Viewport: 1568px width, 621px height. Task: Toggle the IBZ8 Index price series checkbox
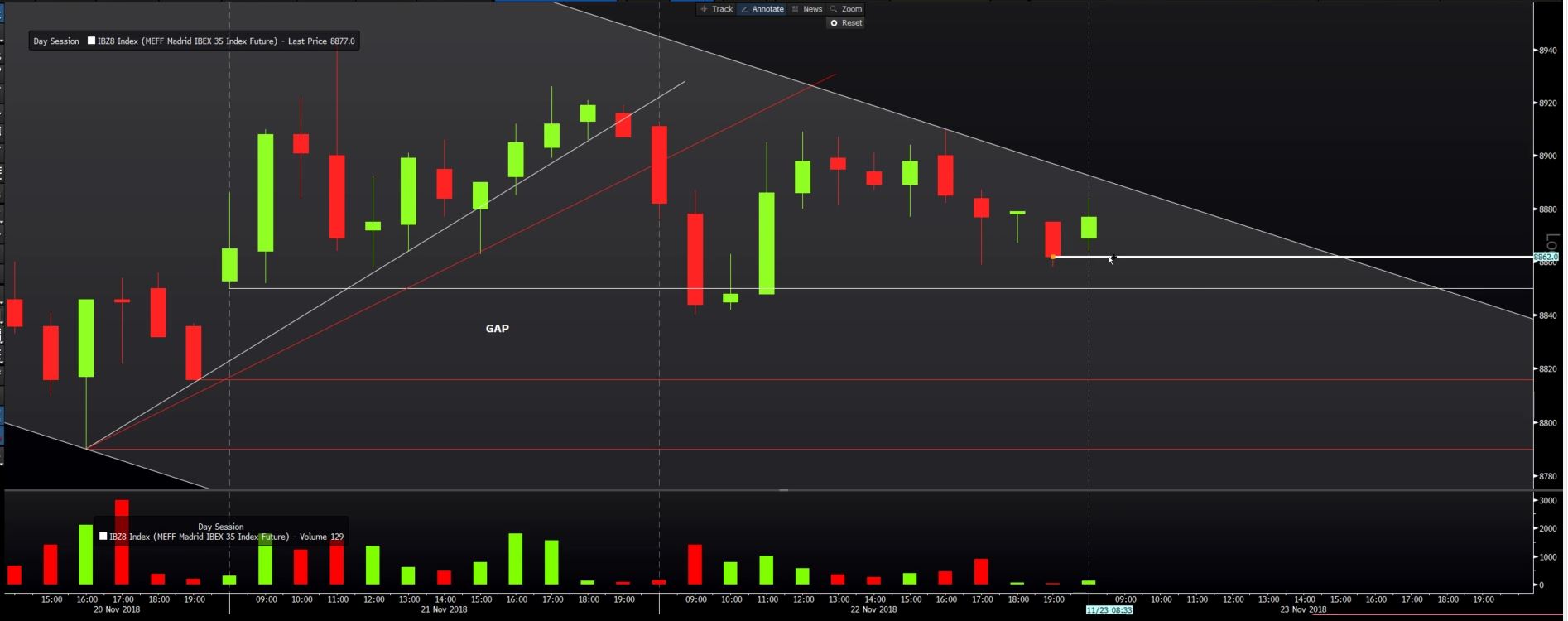coord(92,41)
